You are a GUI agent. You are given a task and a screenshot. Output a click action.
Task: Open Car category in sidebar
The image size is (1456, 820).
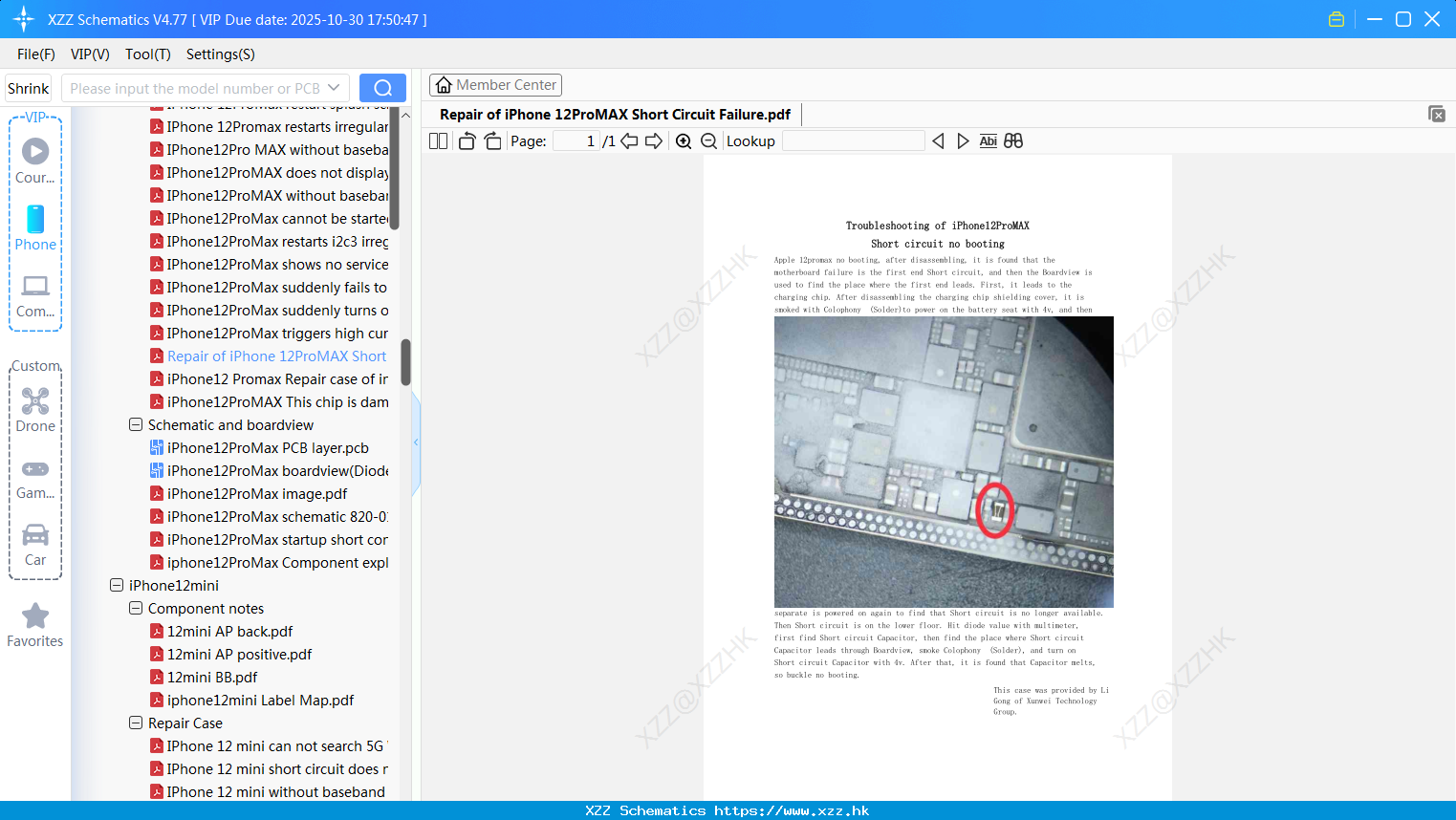[x=35, y=546]
